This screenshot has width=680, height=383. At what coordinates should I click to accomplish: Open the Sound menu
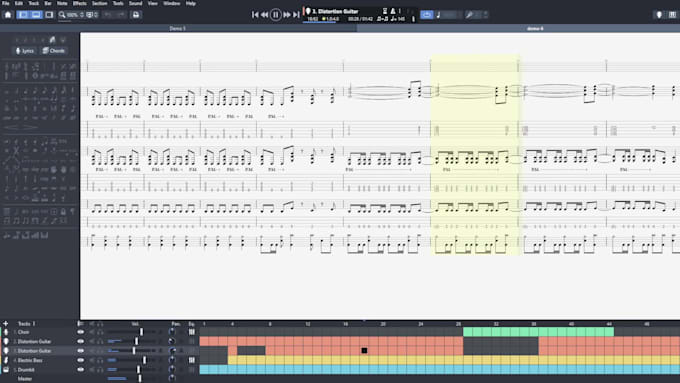(x=135, y=3)
